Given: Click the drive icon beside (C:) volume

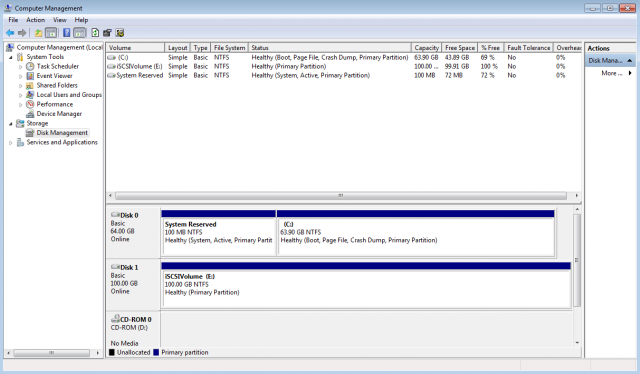Looking at the screenshot, I should 111,58.
